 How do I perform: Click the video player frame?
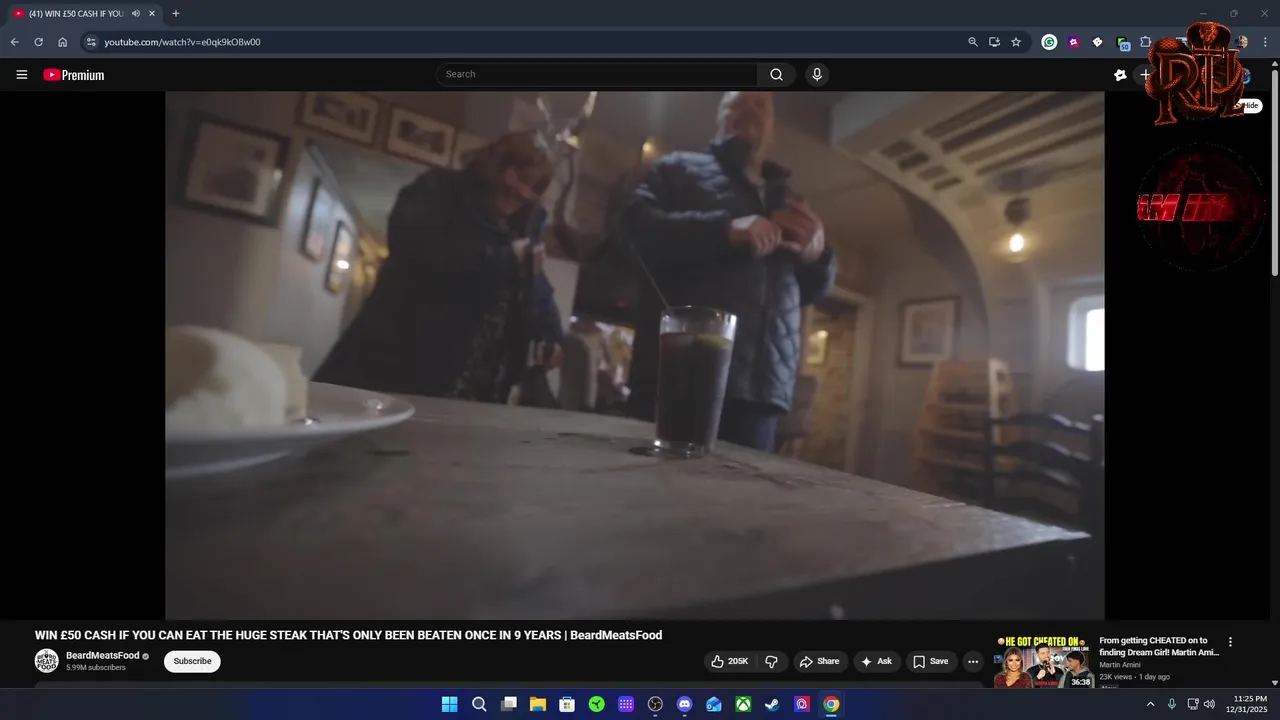634,355
